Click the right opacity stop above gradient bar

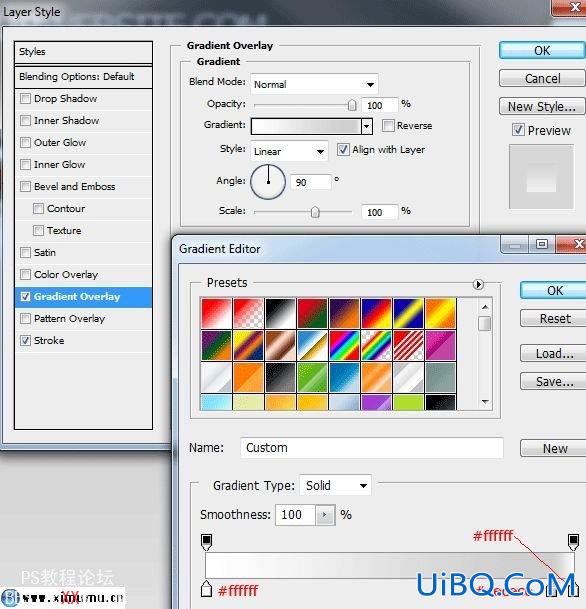(573, 542)
